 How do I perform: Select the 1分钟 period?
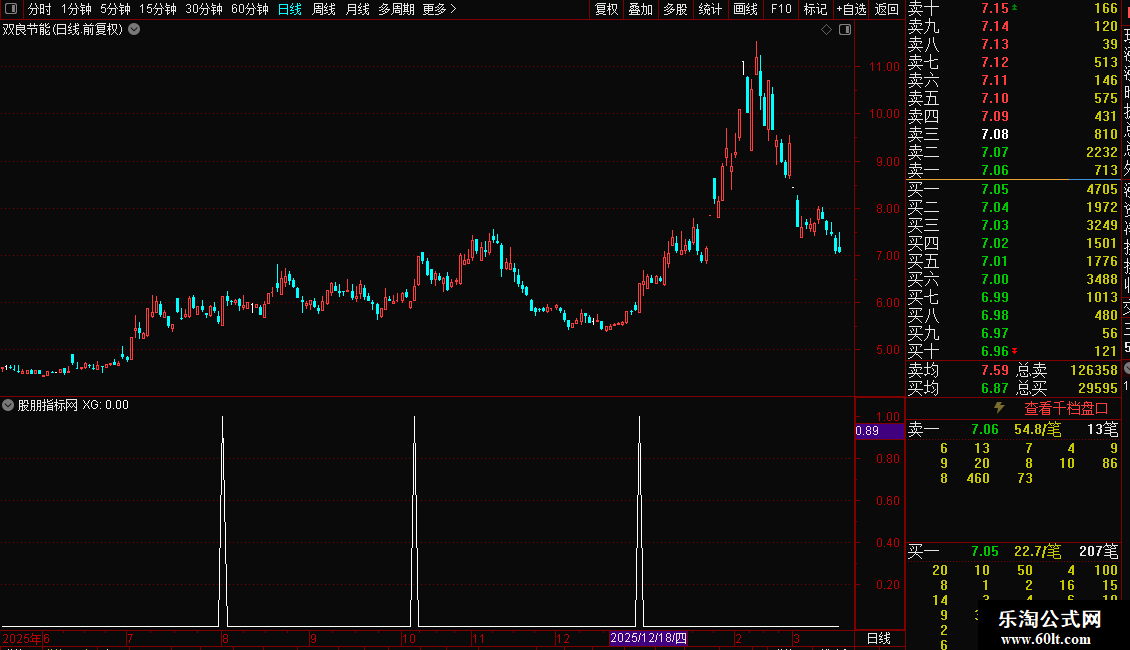pos(76,9)
